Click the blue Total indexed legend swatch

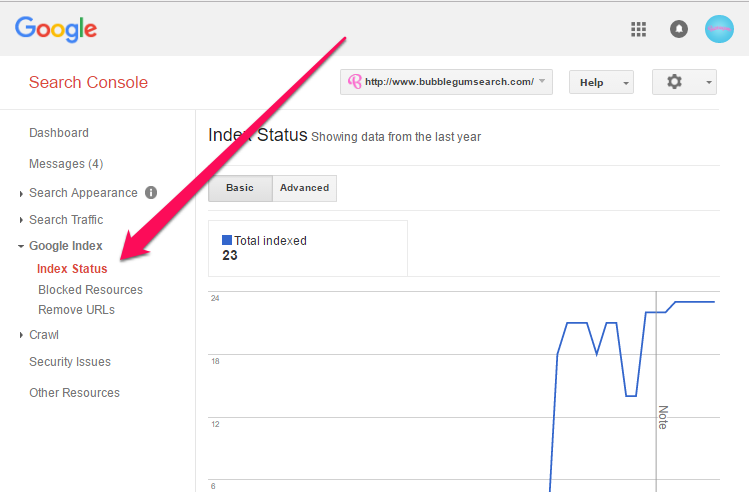coord(227,240)
